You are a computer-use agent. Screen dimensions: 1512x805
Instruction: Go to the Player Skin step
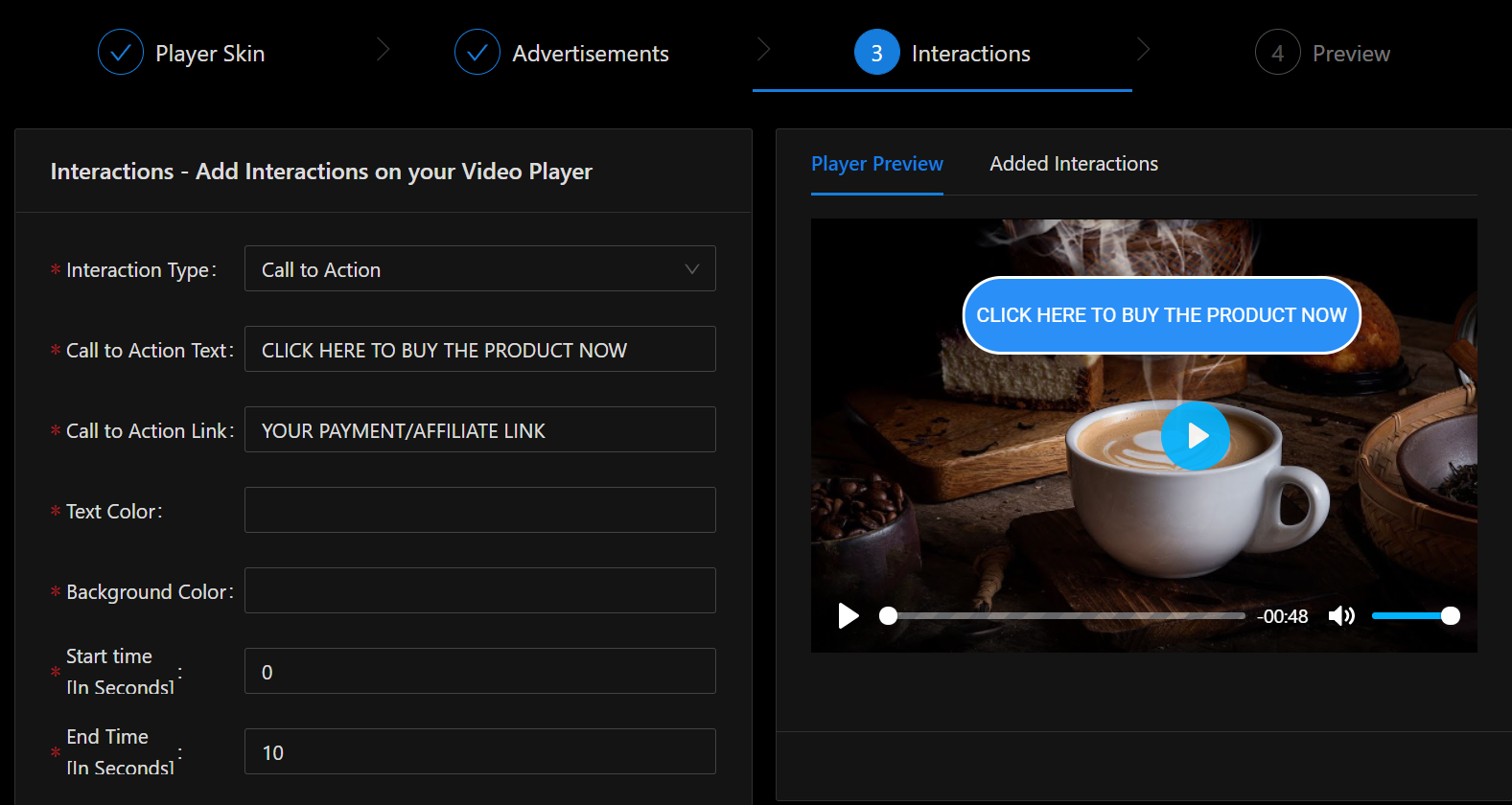[210, 54]
